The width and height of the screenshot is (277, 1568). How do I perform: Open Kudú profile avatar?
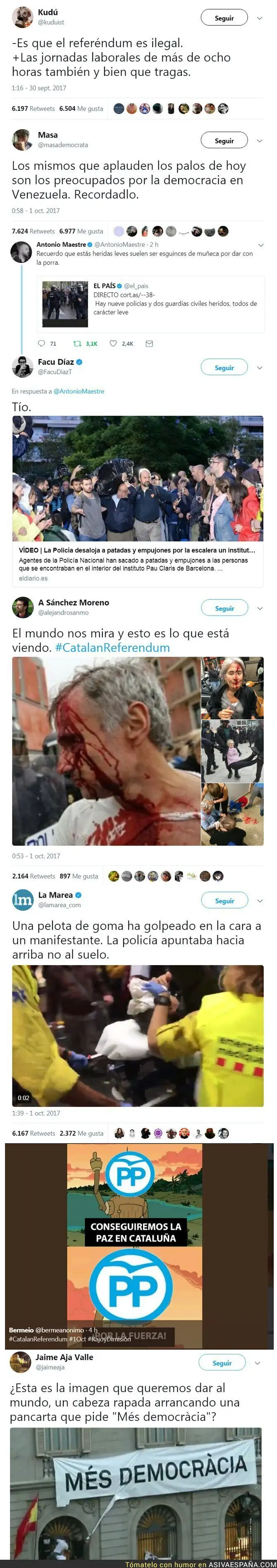coord(22,18)
